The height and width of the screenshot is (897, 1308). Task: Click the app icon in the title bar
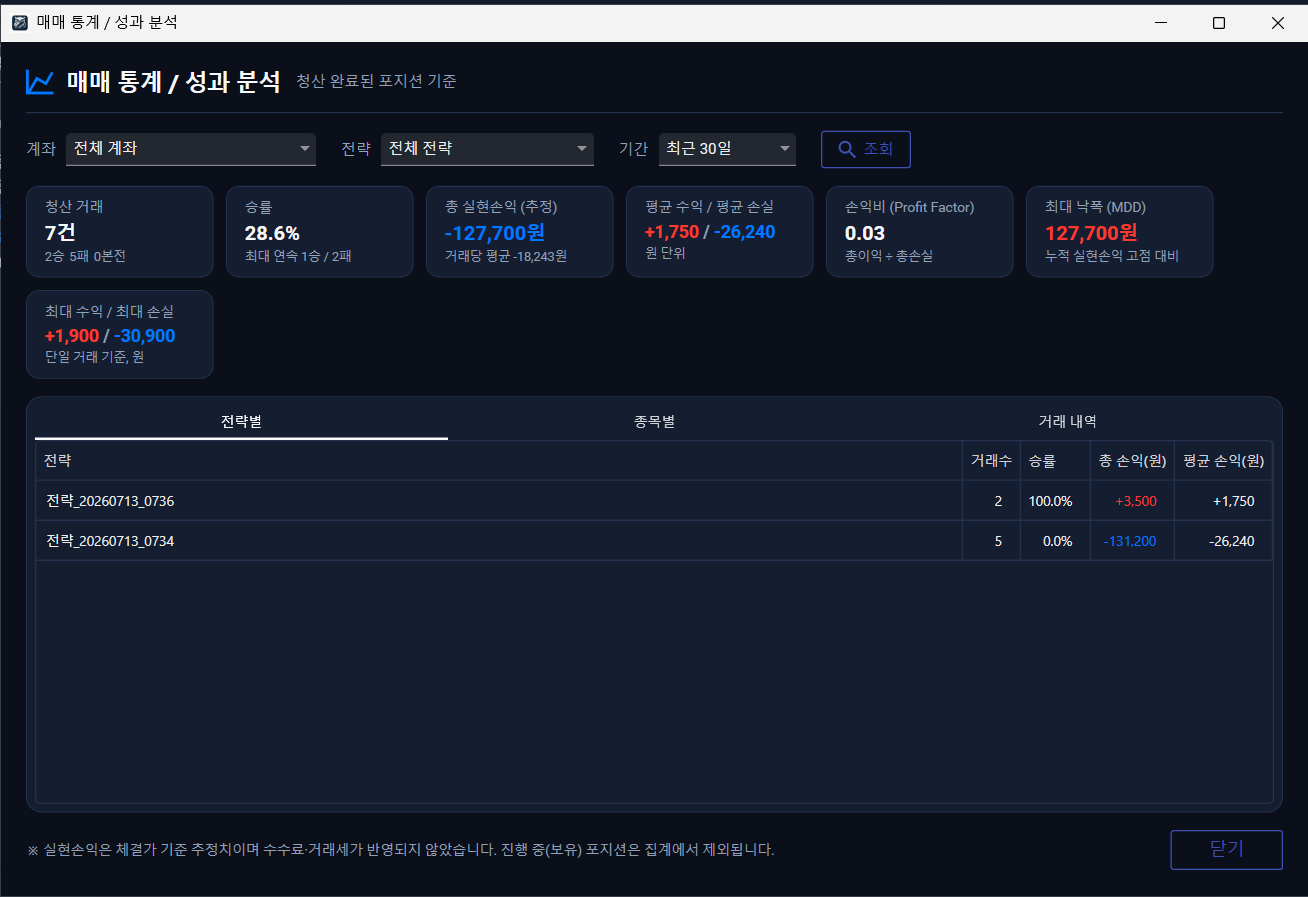pos(20,22)
